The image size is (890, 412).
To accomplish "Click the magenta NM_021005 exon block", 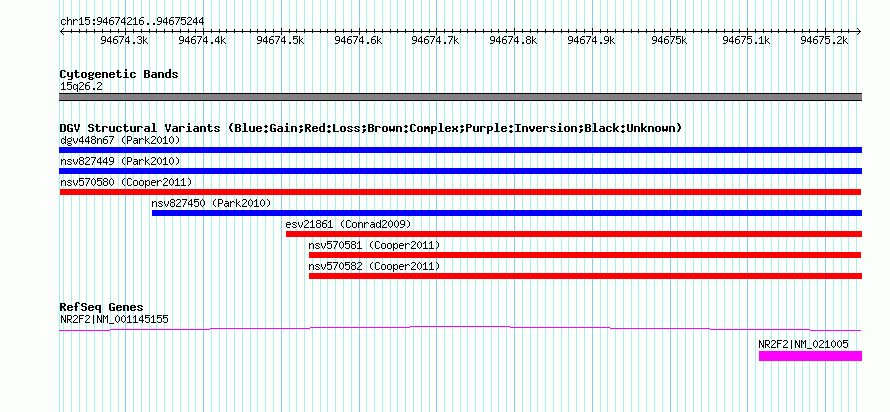I will pos(811,356).
